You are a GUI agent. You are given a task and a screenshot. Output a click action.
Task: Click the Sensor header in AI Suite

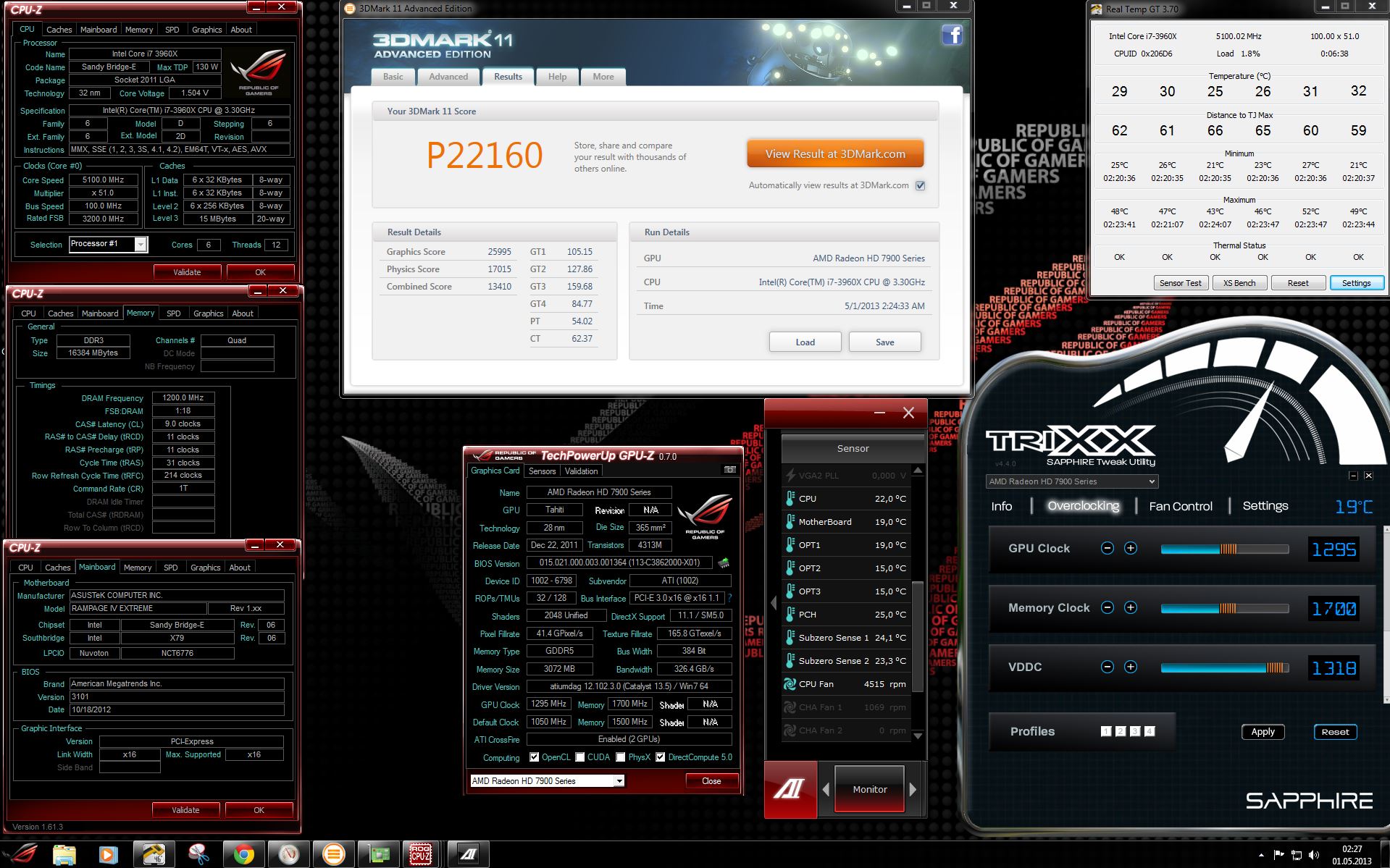point(853,449)
